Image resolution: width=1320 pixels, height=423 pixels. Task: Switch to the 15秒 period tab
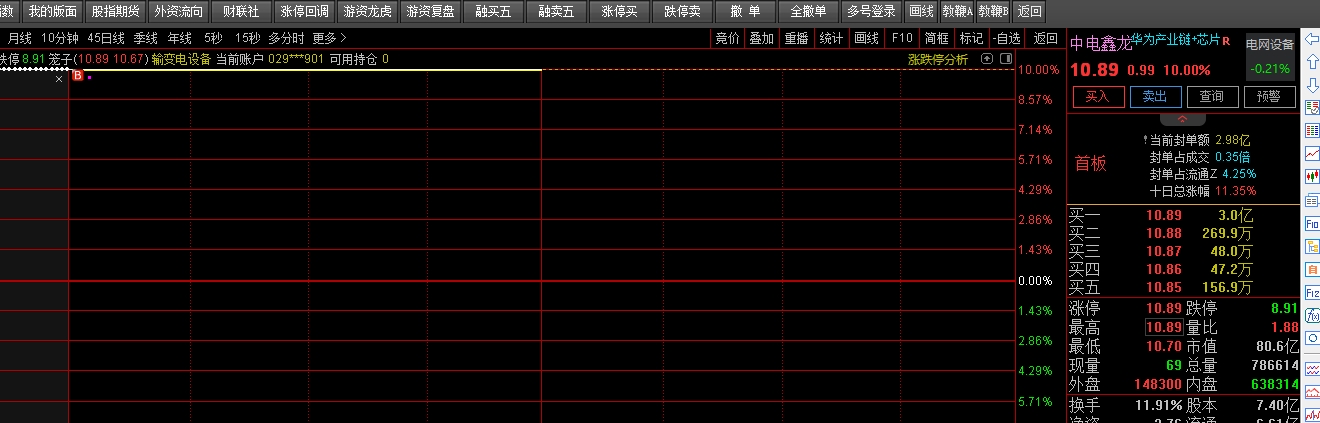pos(247,38)
